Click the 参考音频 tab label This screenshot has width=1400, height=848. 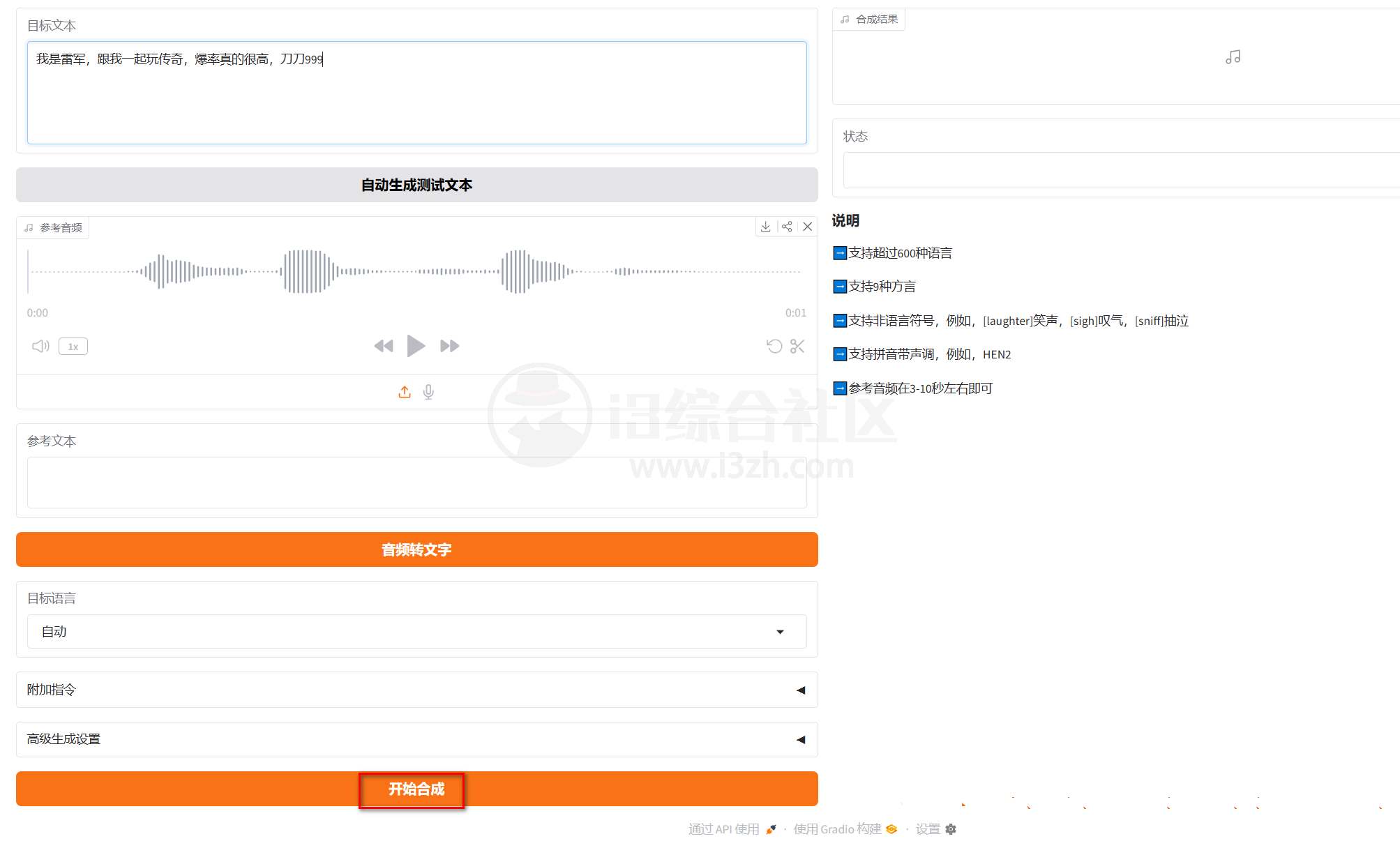(52, 227)
